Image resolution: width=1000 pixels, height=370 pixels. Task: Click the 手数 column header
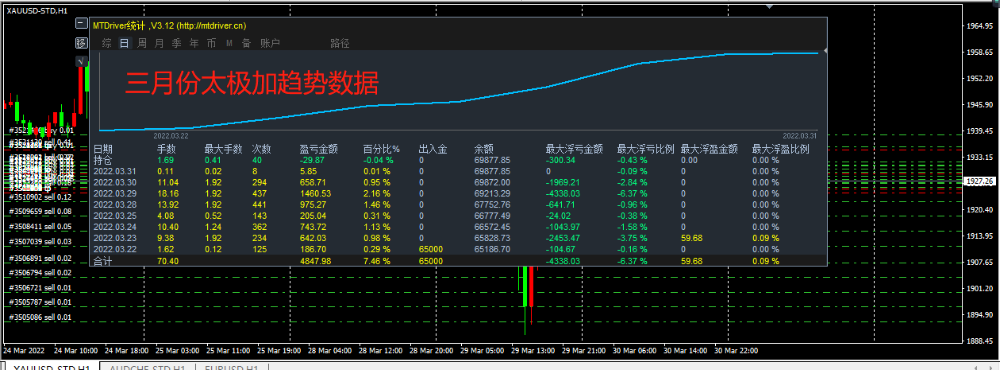coord(167,149)
